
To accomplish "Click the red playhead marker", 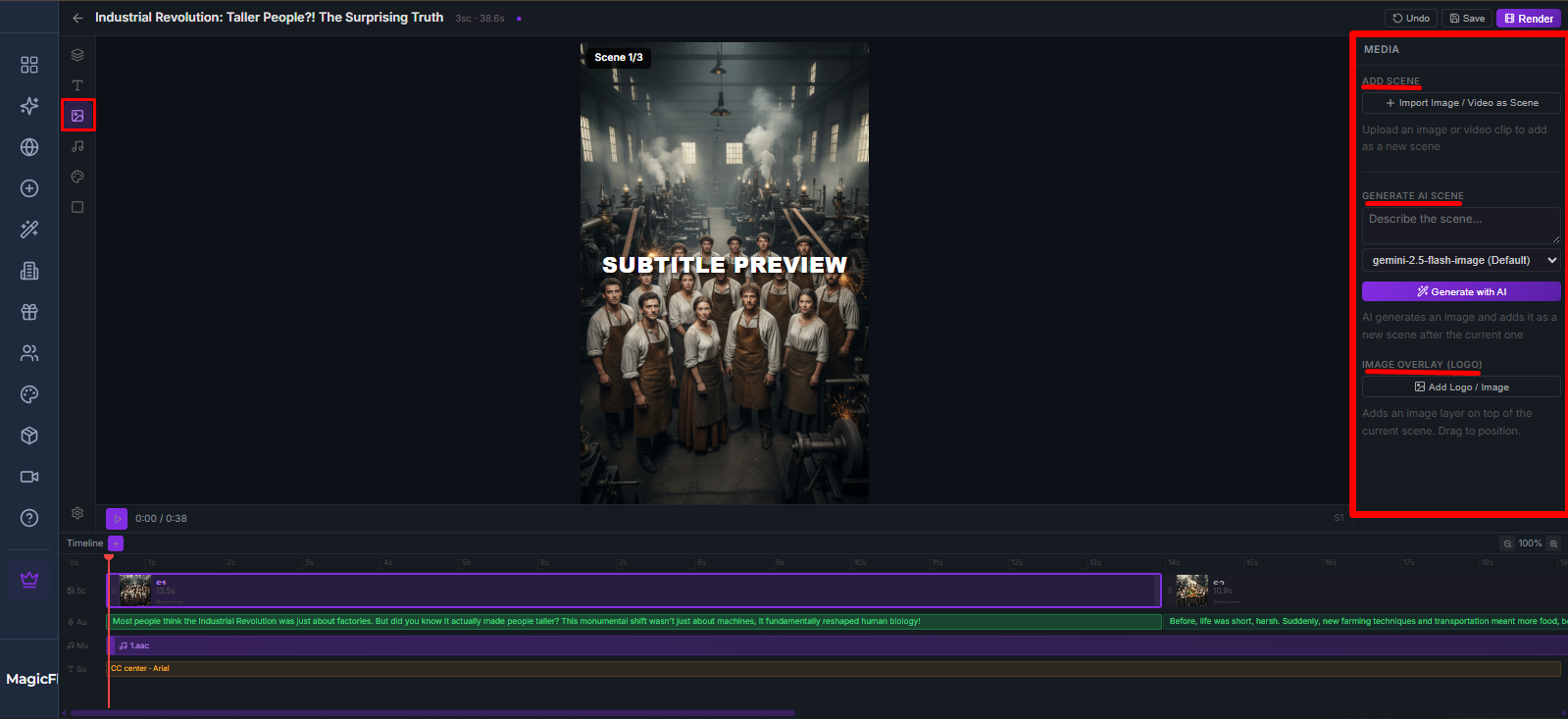I will (109, 558).
